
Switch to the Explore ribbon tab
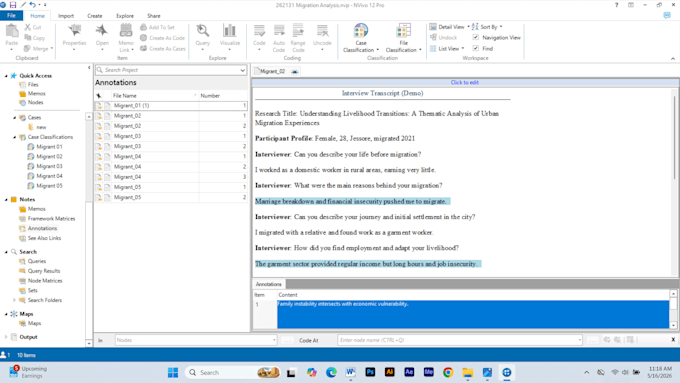tap(125, 16)
